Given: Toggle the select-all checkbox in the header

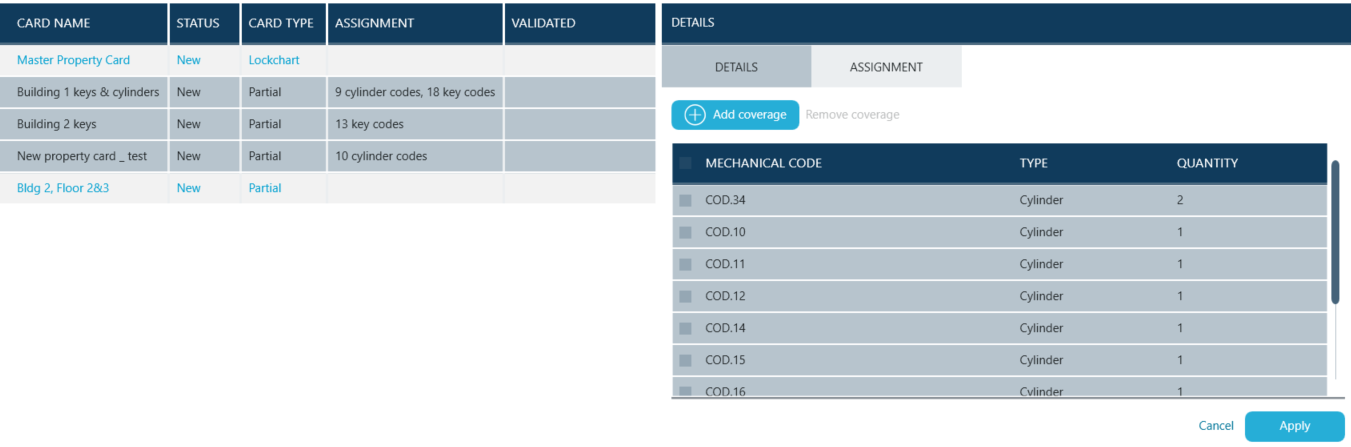Looking at the screenshot, I should click(685, 163).
